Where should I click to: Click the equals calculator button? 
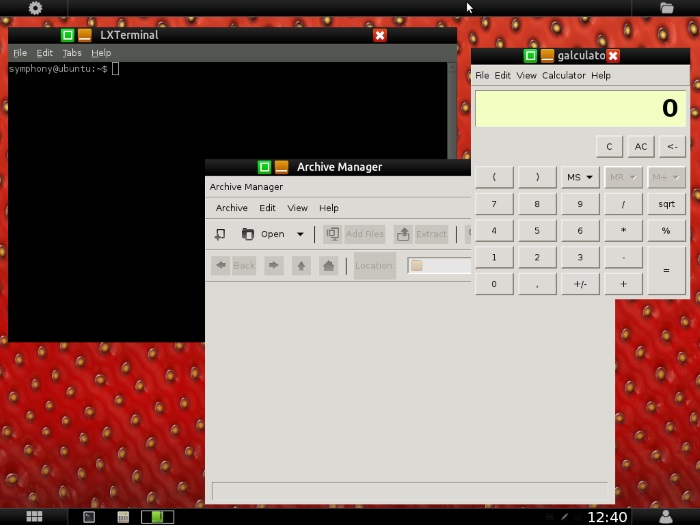[666, 271]
